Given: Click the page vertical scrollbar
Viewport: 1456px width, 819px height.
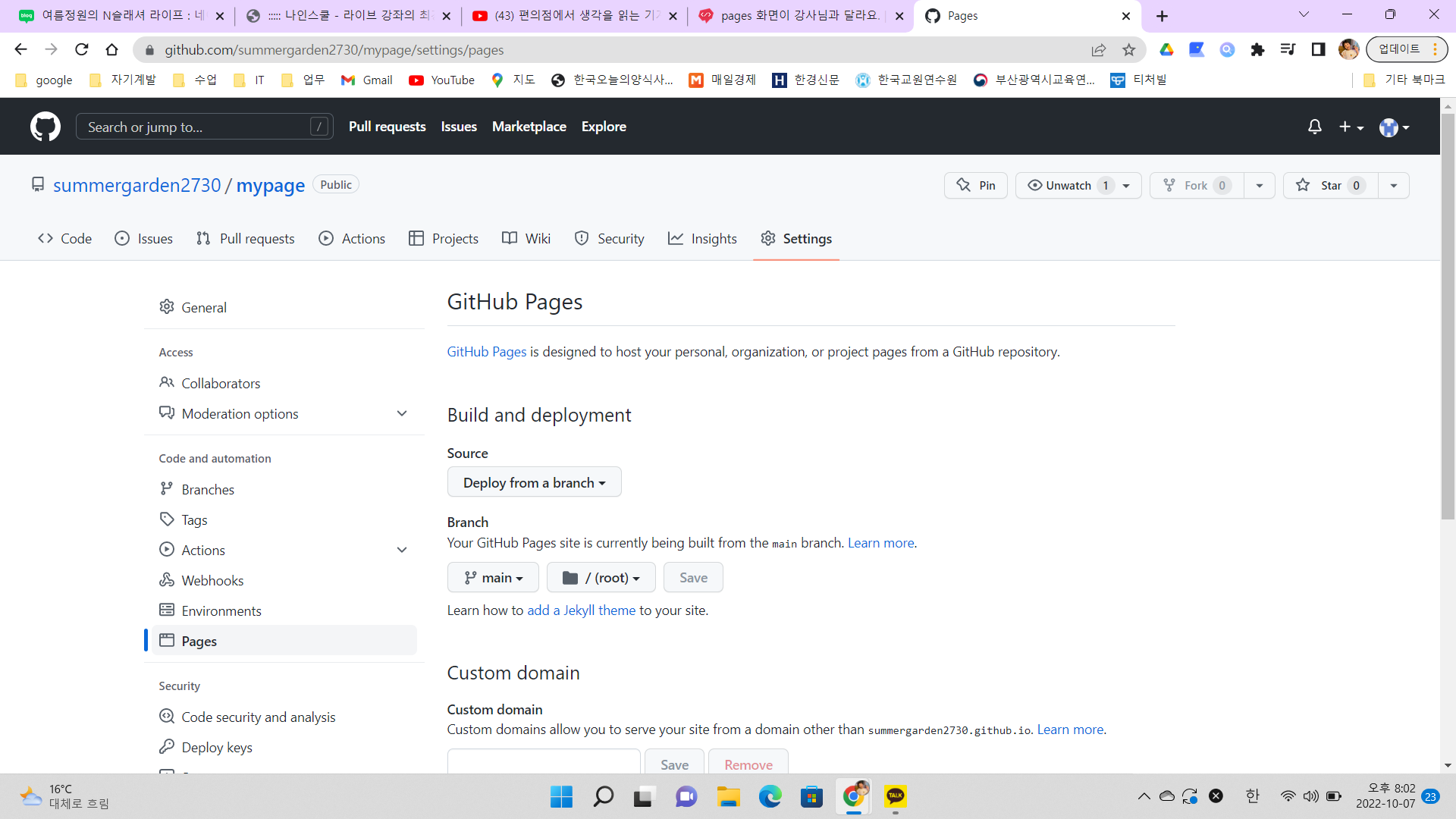Looking at the screenshot, I should [1448, 315].
